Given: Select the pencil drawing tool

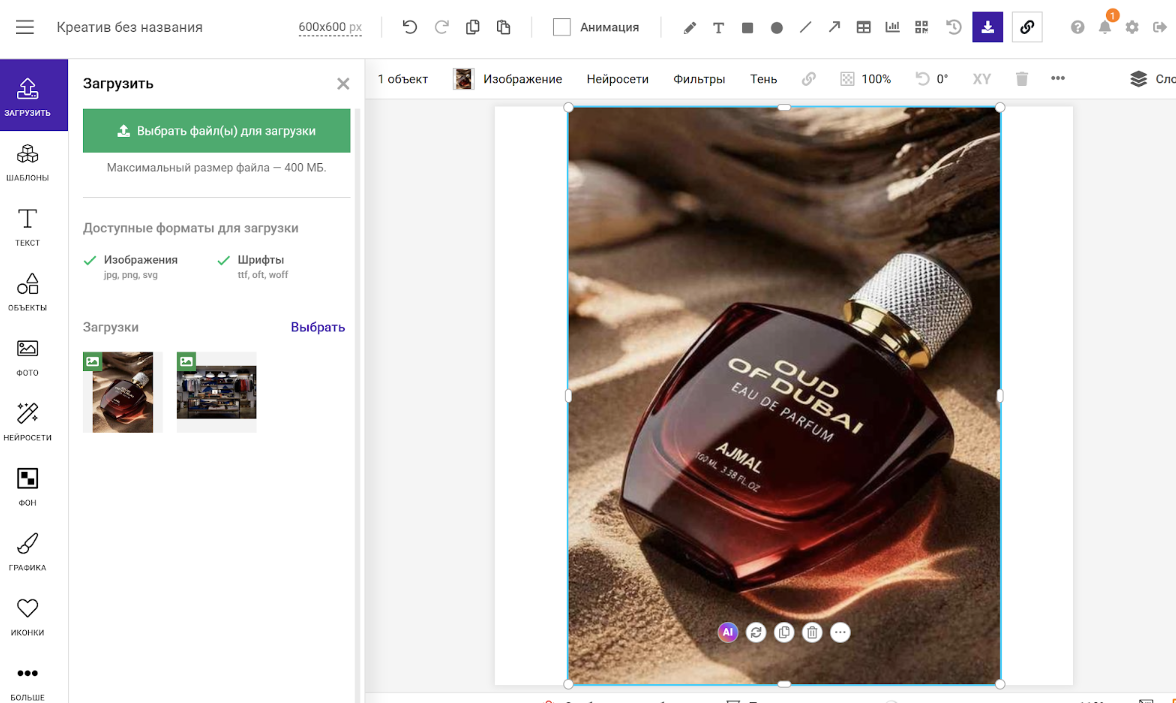Looking at the screenshot, I should pyautogui.click(x=689, y=28).
